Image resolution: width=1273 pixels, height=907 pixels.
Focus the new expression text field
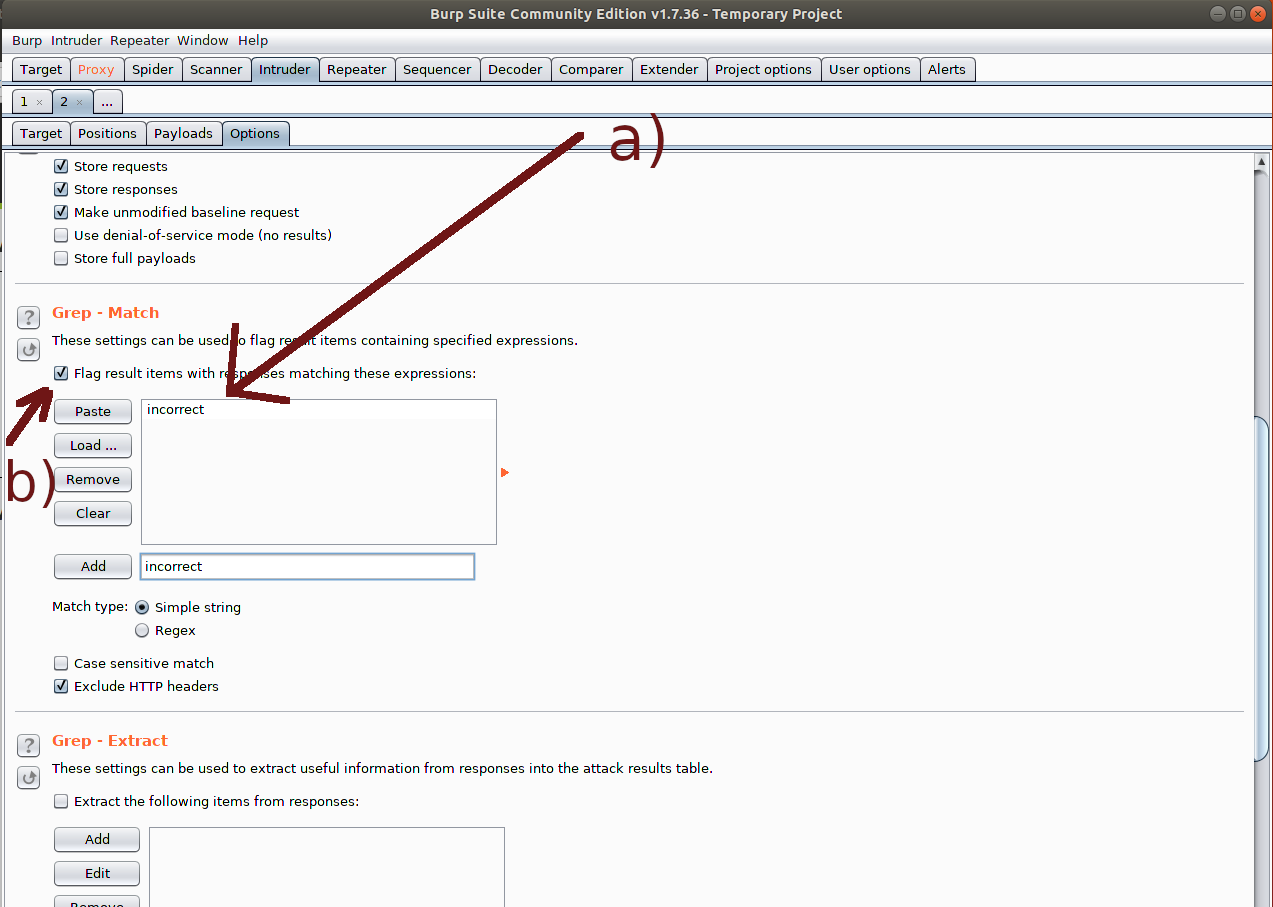coord(307,566)
